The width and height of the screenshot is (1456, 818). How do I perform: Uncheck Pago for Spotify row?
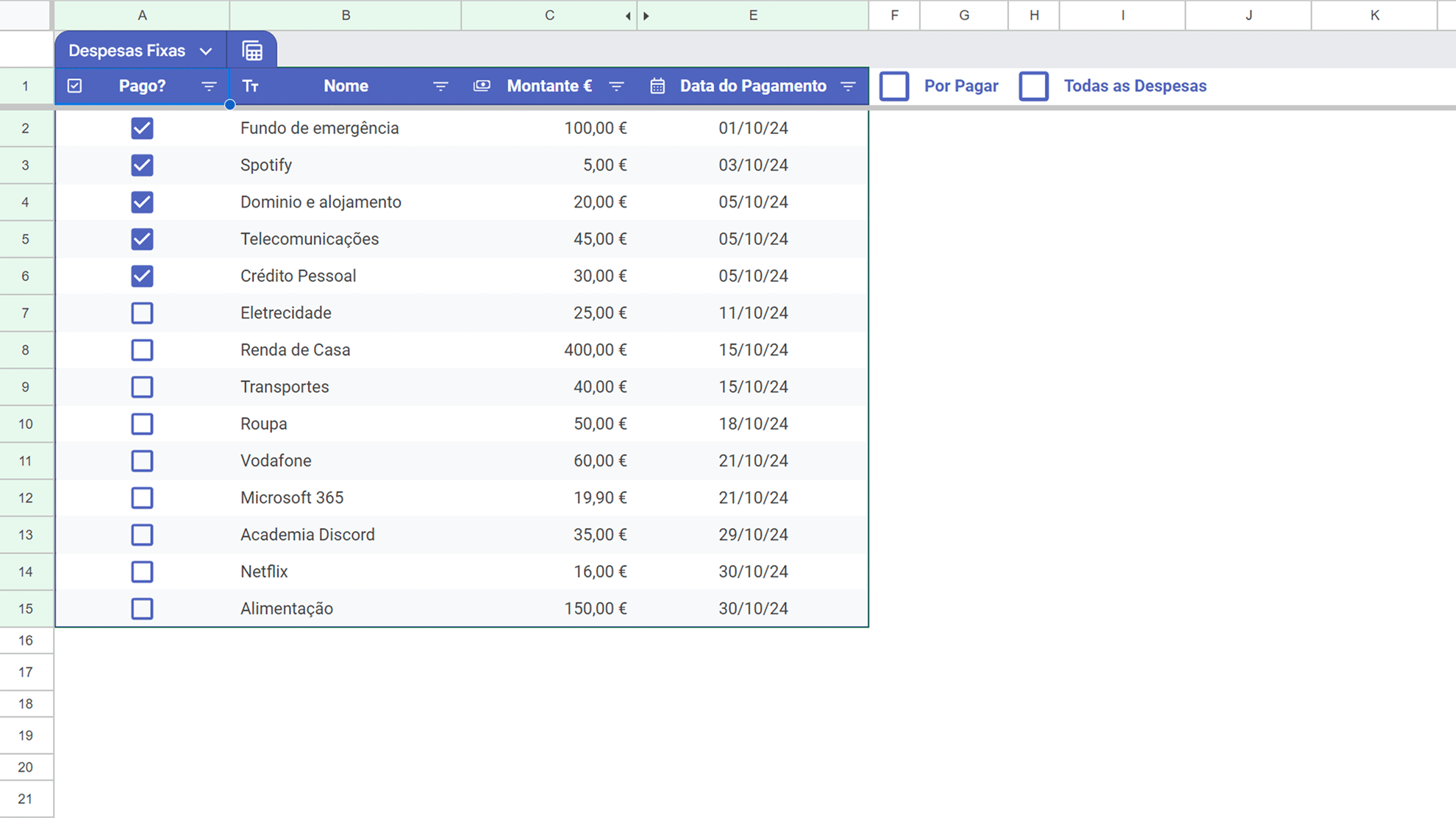click(x=142, y=165)
